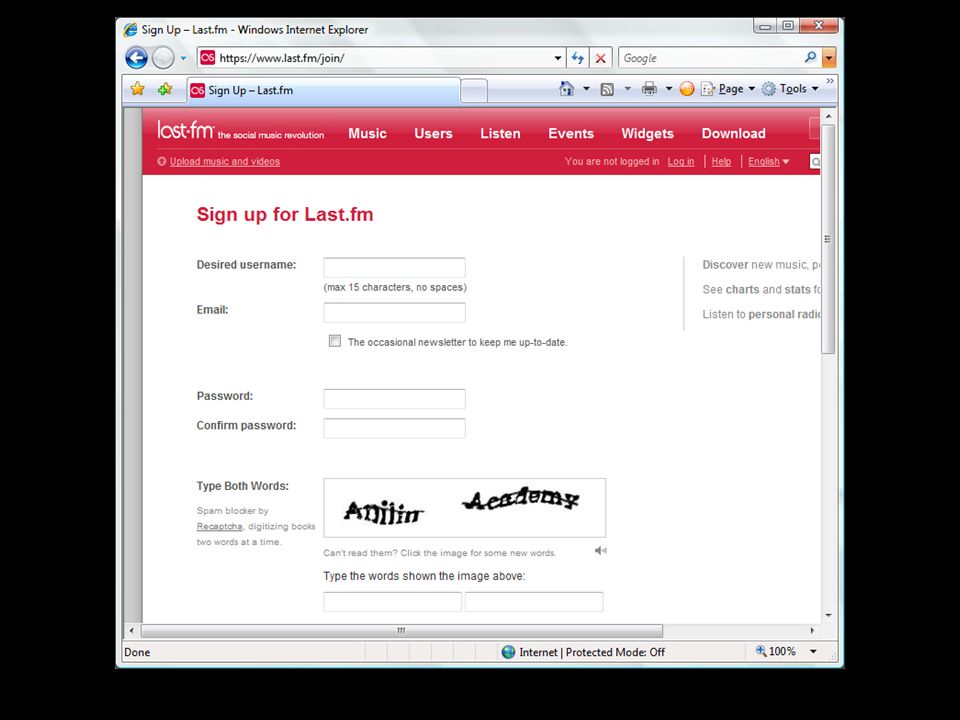
Task: Click the tab's Last.fm favicon
Action: pos(197,91)
